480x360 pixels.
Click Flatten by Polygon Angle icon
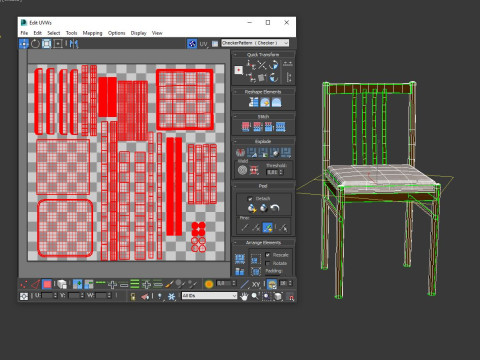252,152
